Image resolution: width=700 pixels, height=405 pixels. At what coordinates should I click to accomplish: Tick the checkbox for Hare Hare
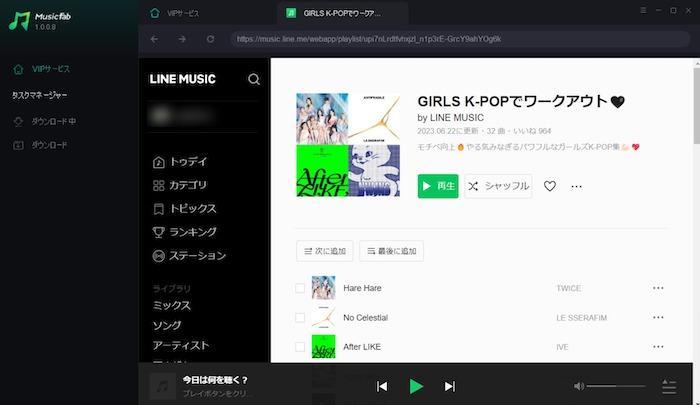click(x=300, y=288)
